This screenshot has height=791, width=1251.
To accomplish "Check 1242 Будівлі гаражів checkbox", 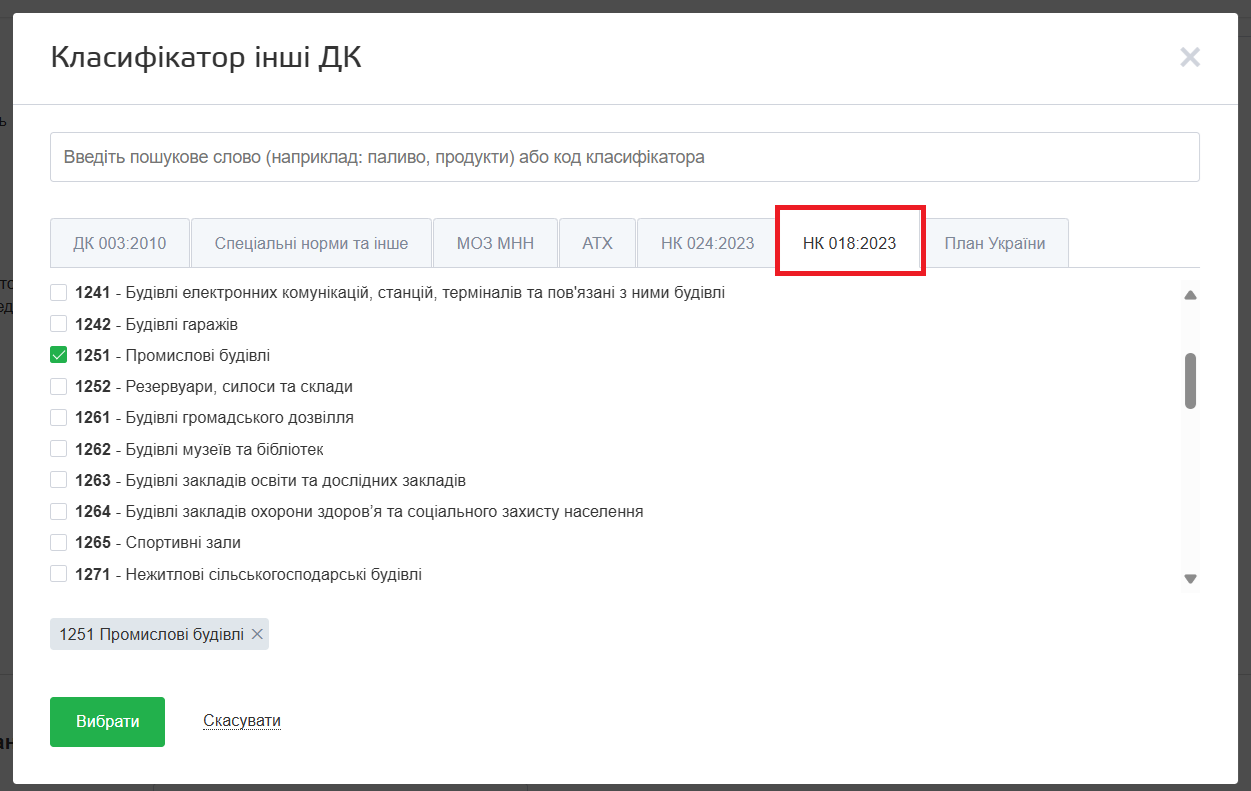I will coord(59,324).
